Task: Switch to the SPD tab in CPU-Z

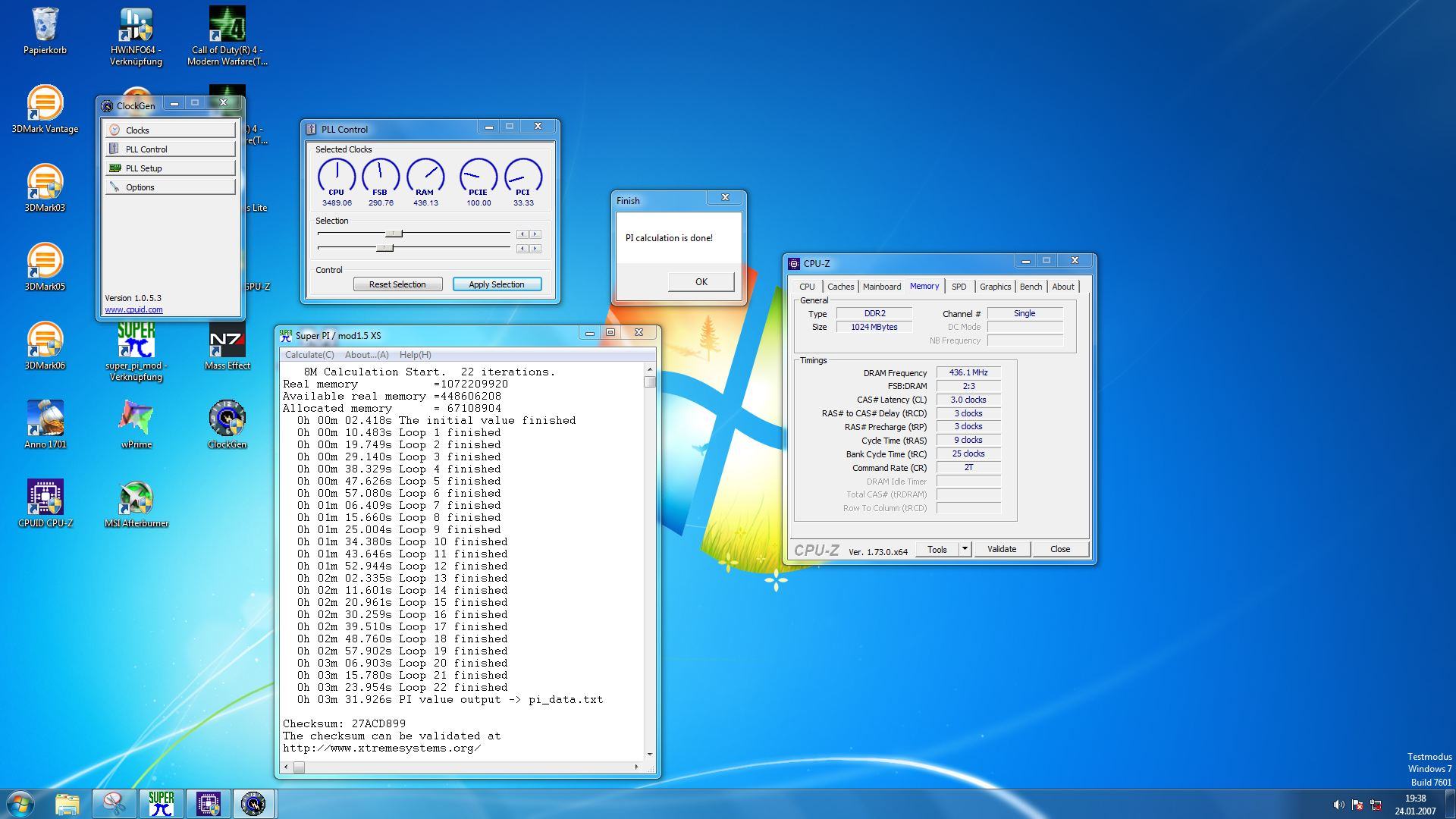Action: (959, 287)
